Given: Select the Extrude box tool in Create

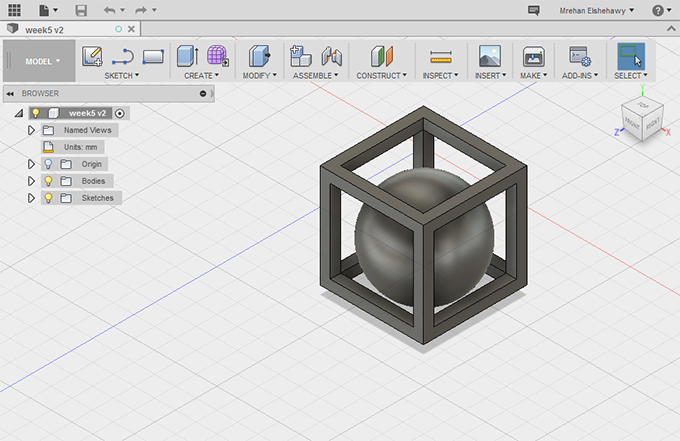Looking at the screenshot, I should pyautogui.click(x=187, y=57).
